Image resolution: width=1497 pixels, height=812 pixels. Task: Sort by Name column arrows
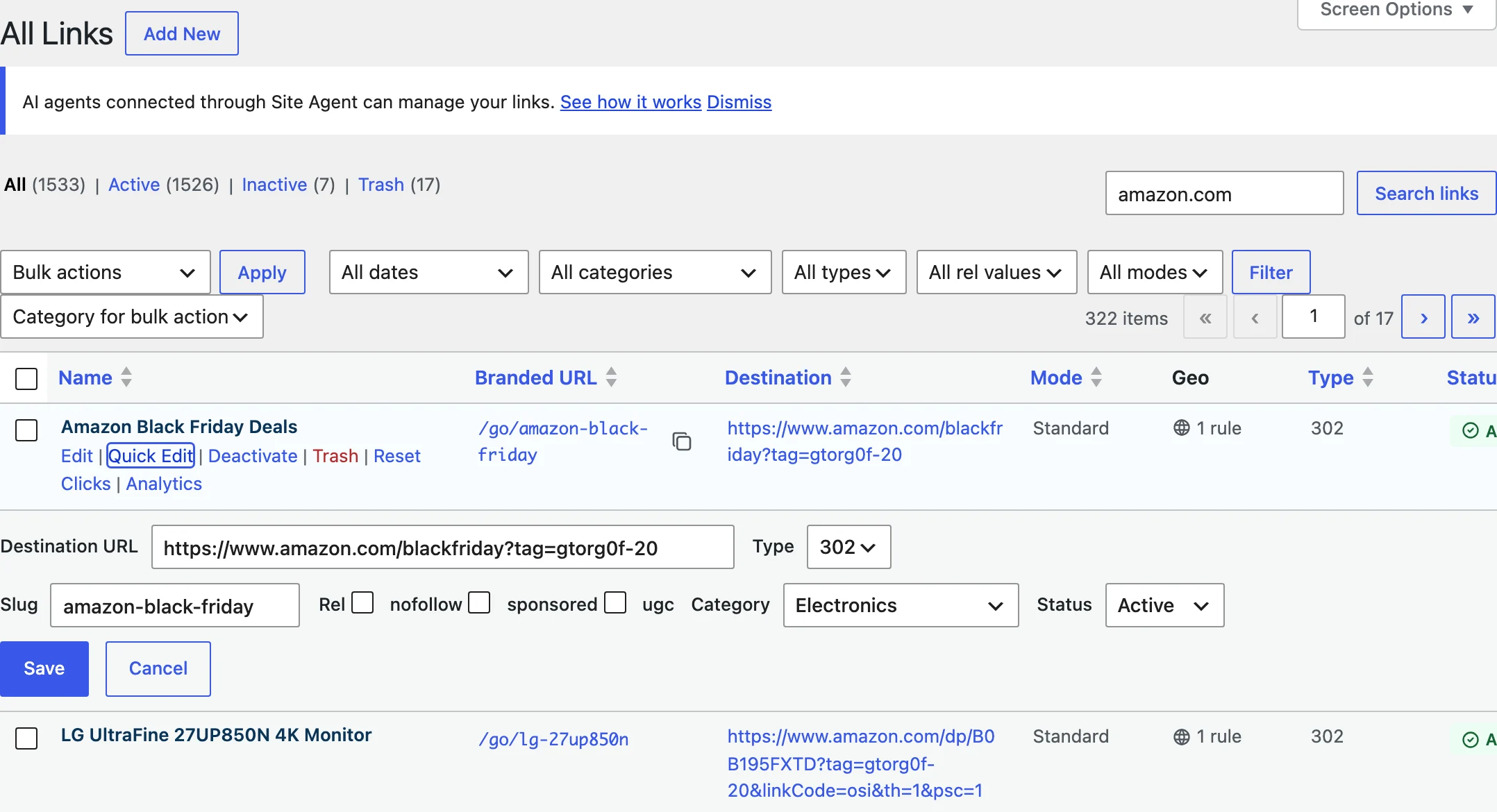pyautogui.click(x=126, y=378)
